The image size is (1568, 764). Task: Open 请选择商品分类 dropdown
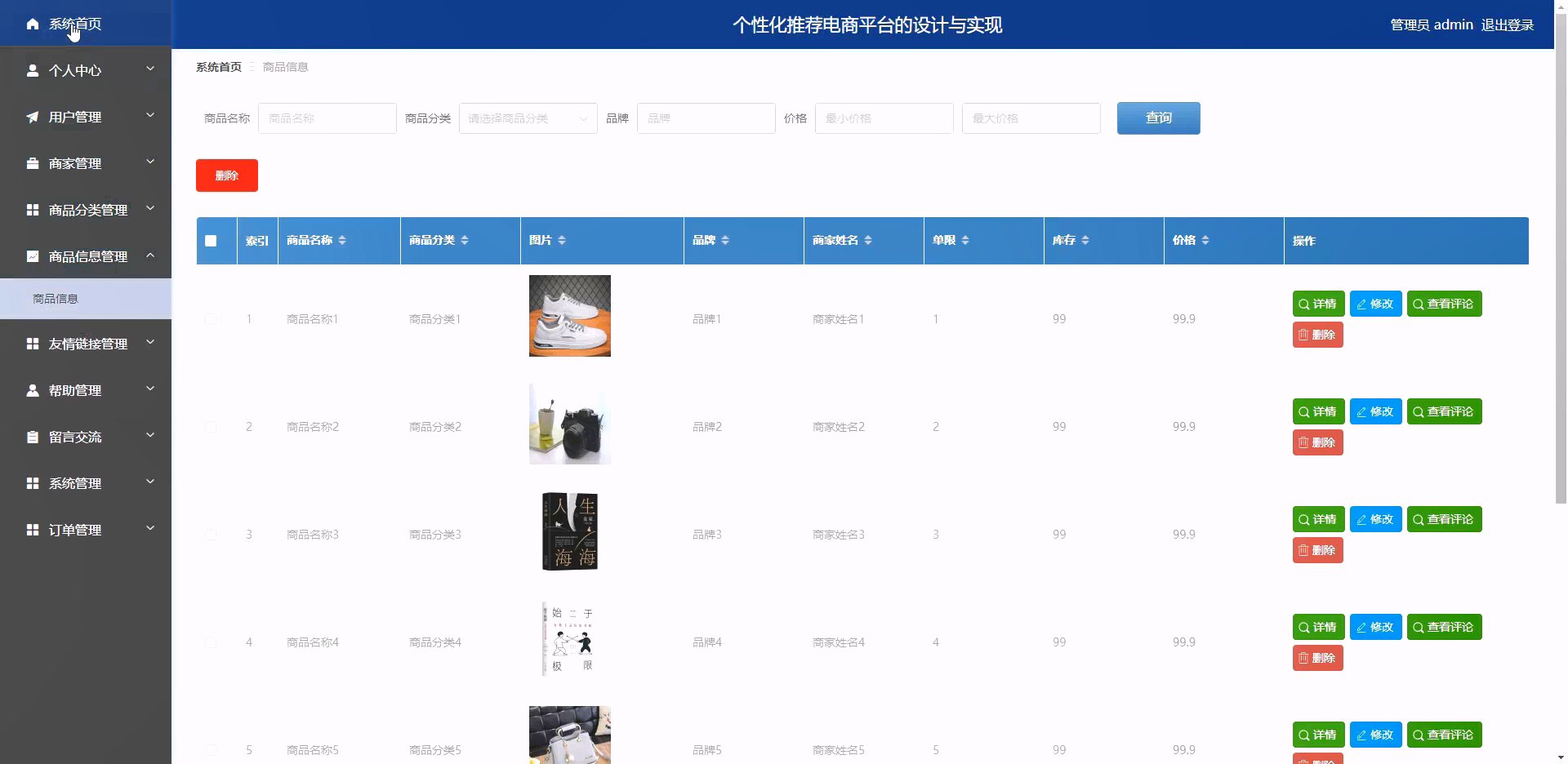coord(528,118)
